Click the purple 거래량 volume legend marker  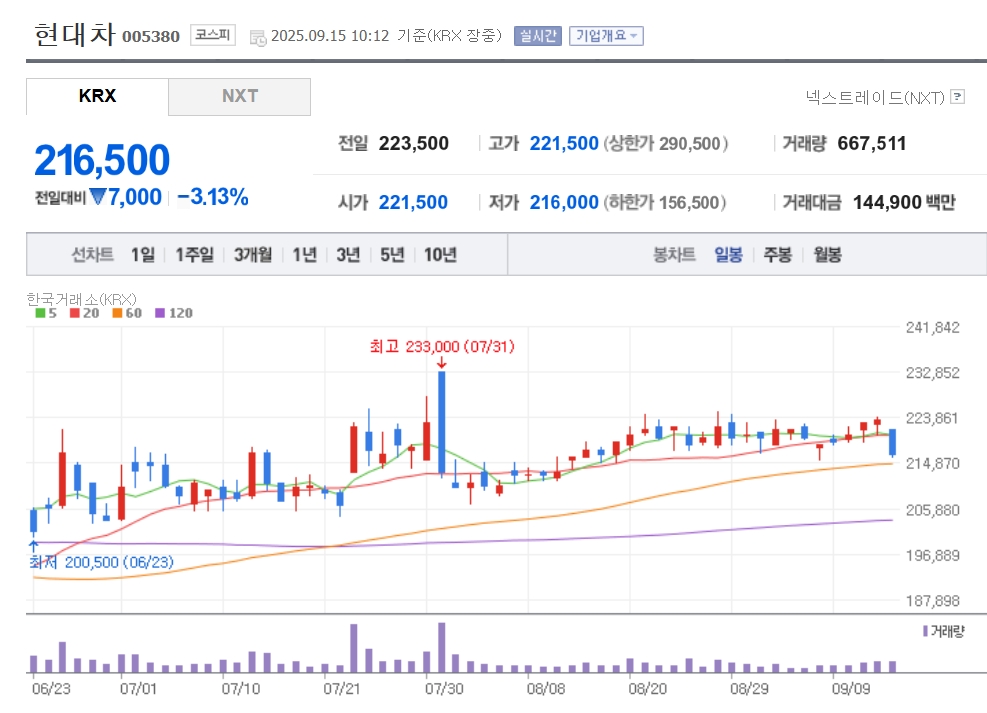925,631
